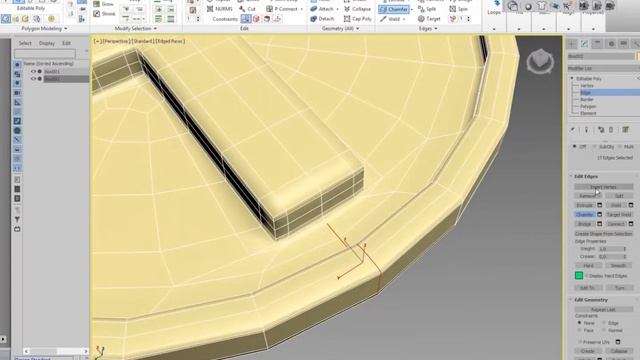
Task: Collapse Editable Poly stack entry
Action: tap(572, 78)
